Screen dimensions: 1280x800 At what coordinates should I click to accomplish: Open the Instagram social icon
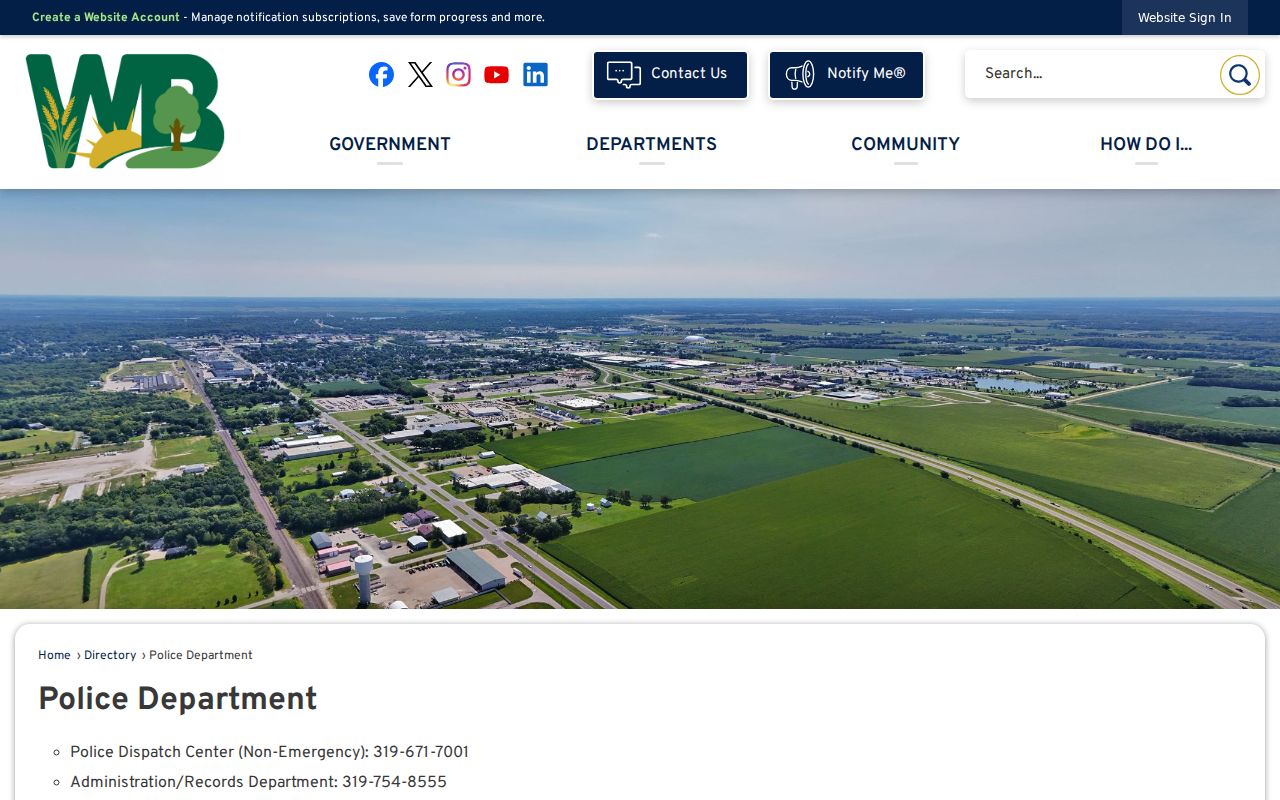coord(458,74)
